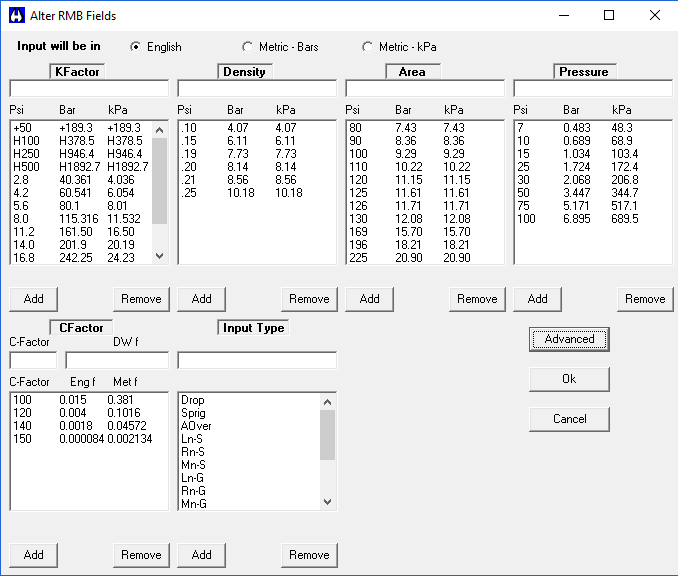
Task: Select C-Factor row 140
Action: pyautogui.click(x=89, y=426)
